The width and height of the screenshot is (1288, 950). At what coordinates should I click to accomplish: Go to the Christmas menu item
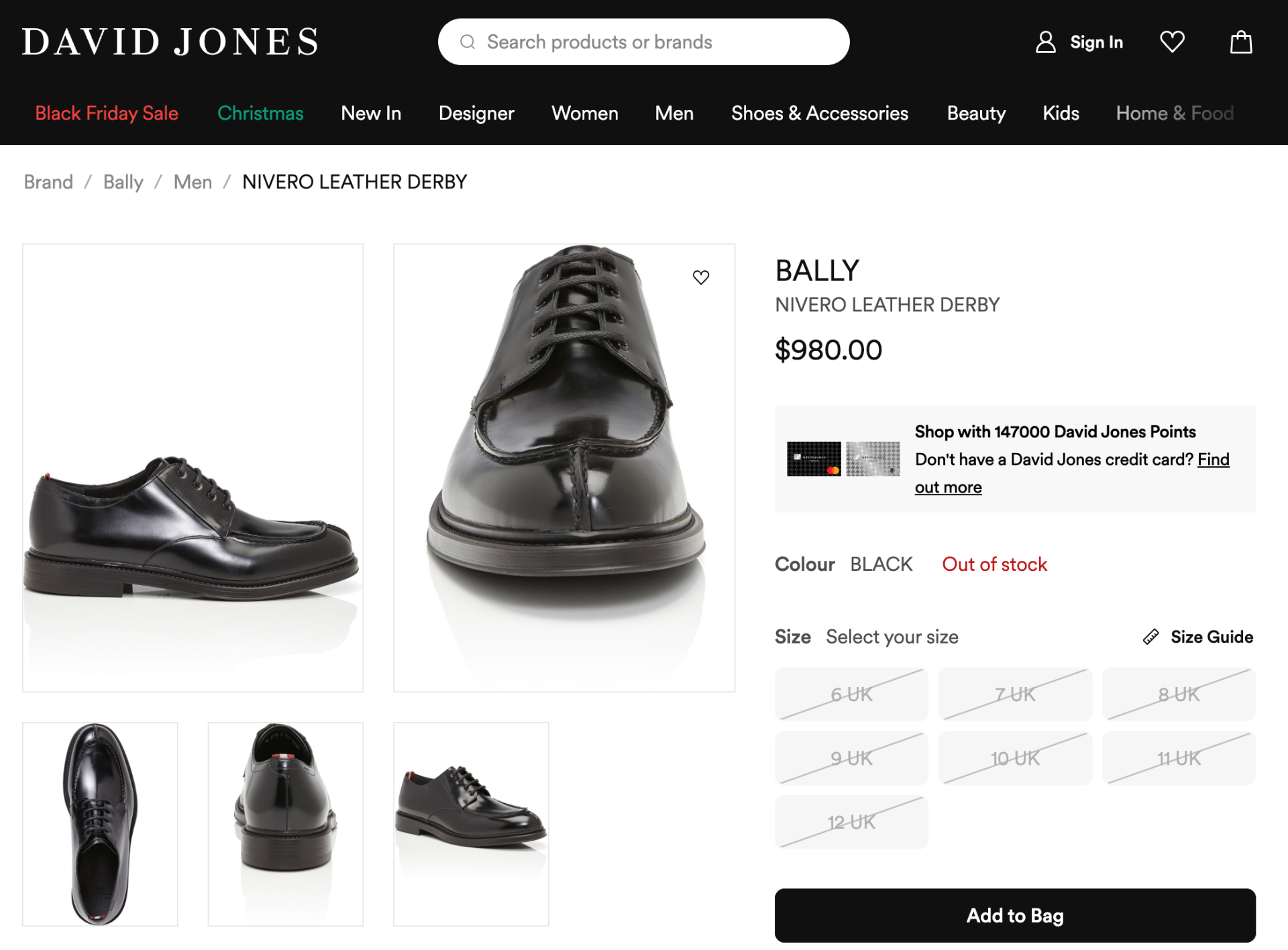coord(260,113)
